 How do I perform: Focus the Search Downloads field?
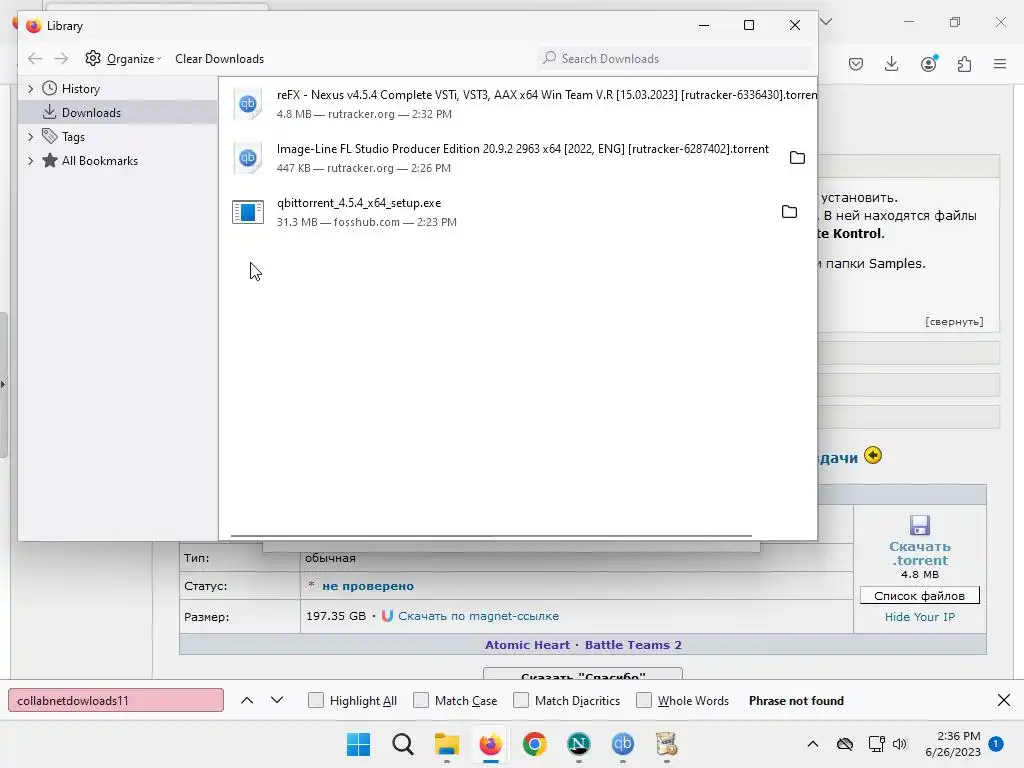tap(675, 59)
